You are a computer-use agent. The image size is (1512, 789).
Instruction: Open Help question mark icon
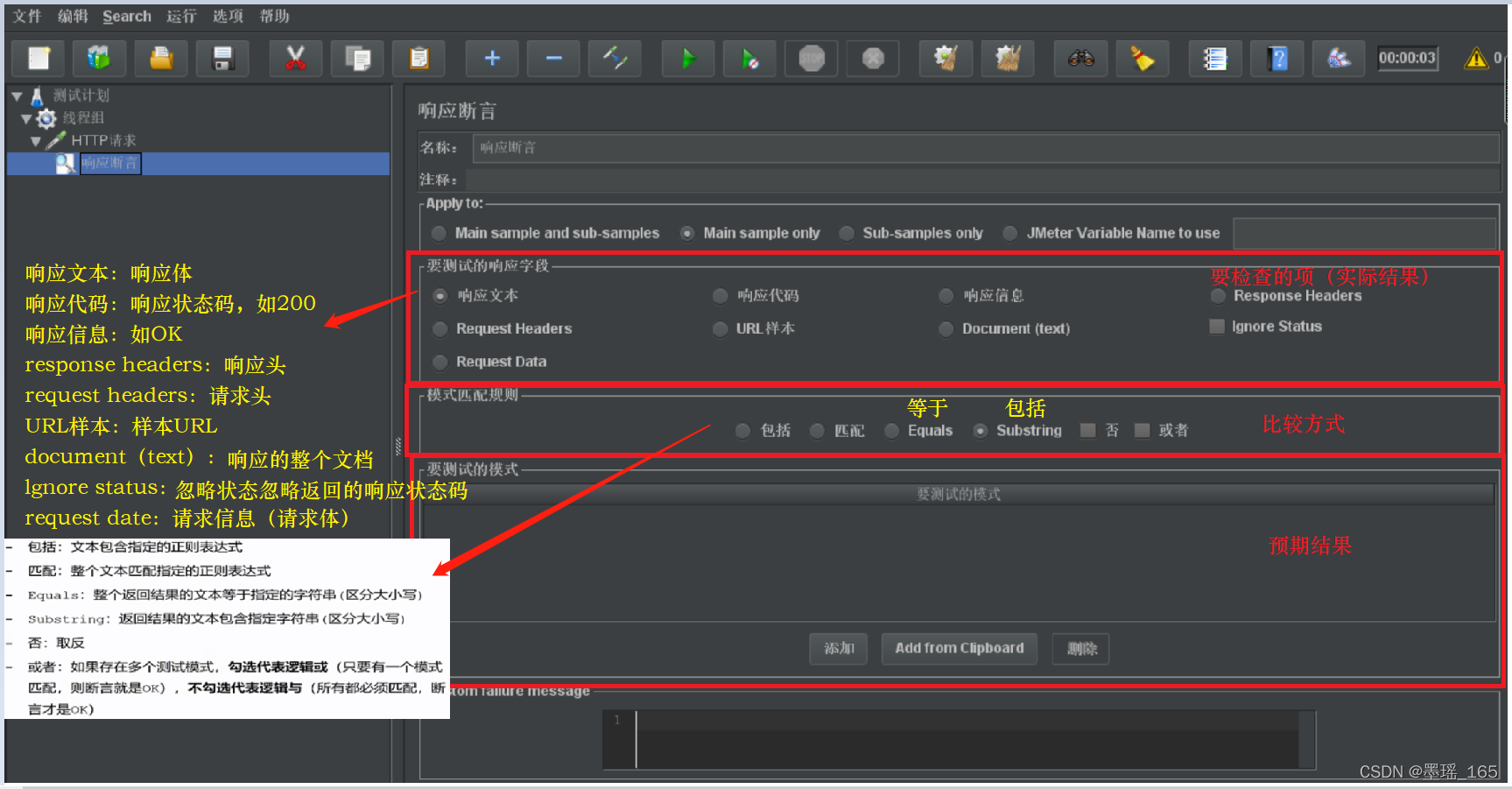(1277, 59)
